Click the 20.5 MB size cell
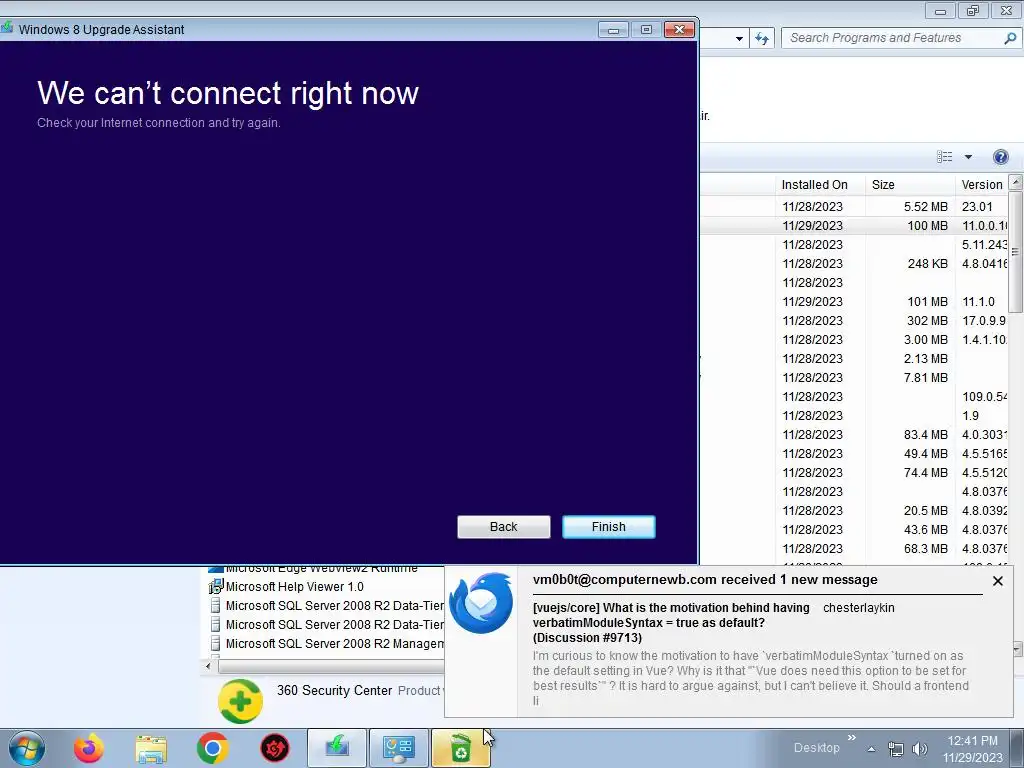The image size is (1024, 768). 925,511
